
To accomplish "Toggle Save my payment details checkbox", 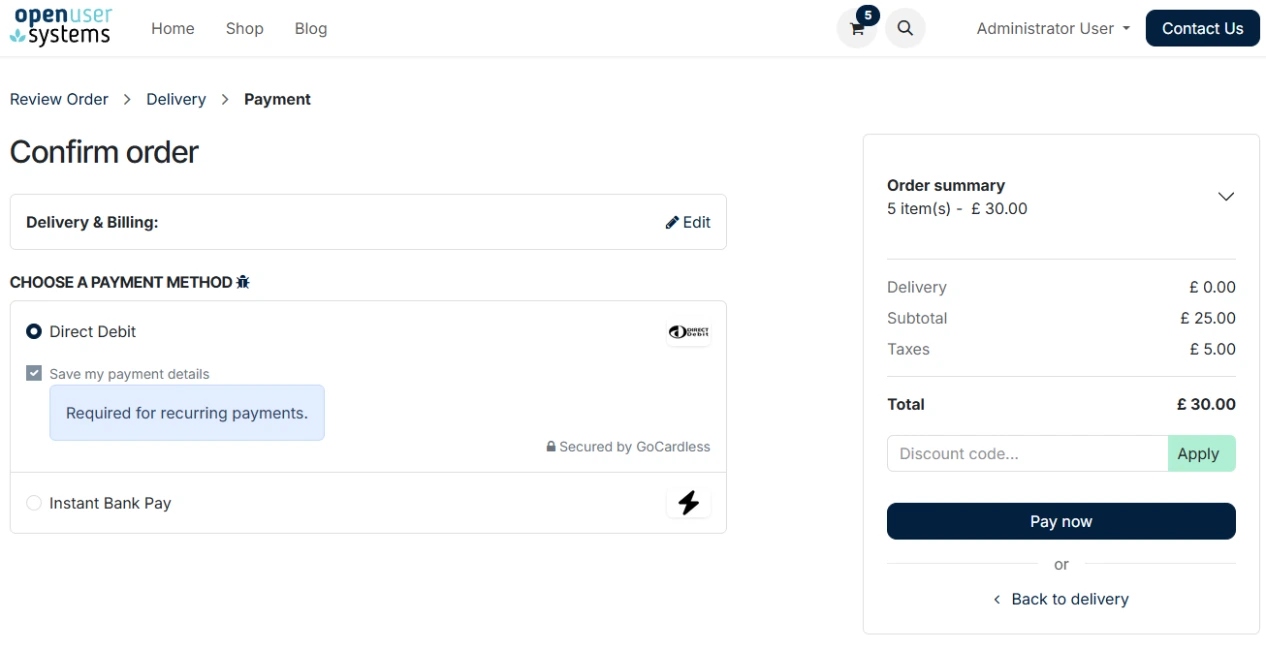I will [34, 374].
